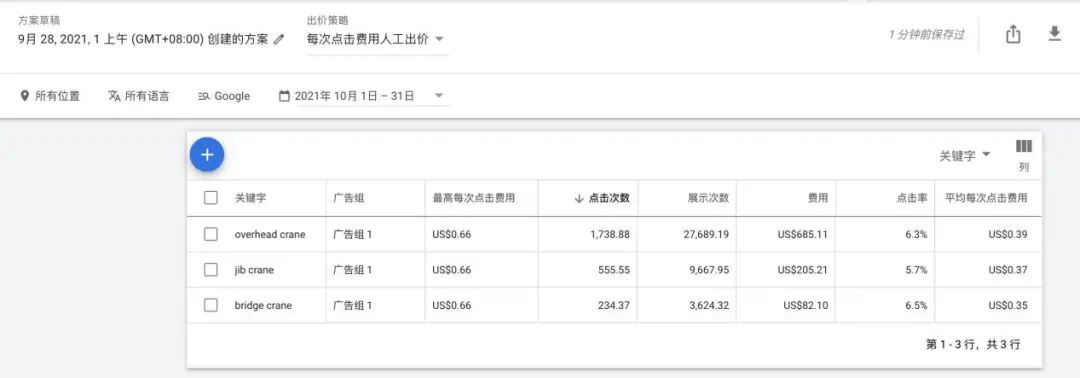Sort by 关键字 column header
Screen dimensions: 1080x378
pos(250,198)
